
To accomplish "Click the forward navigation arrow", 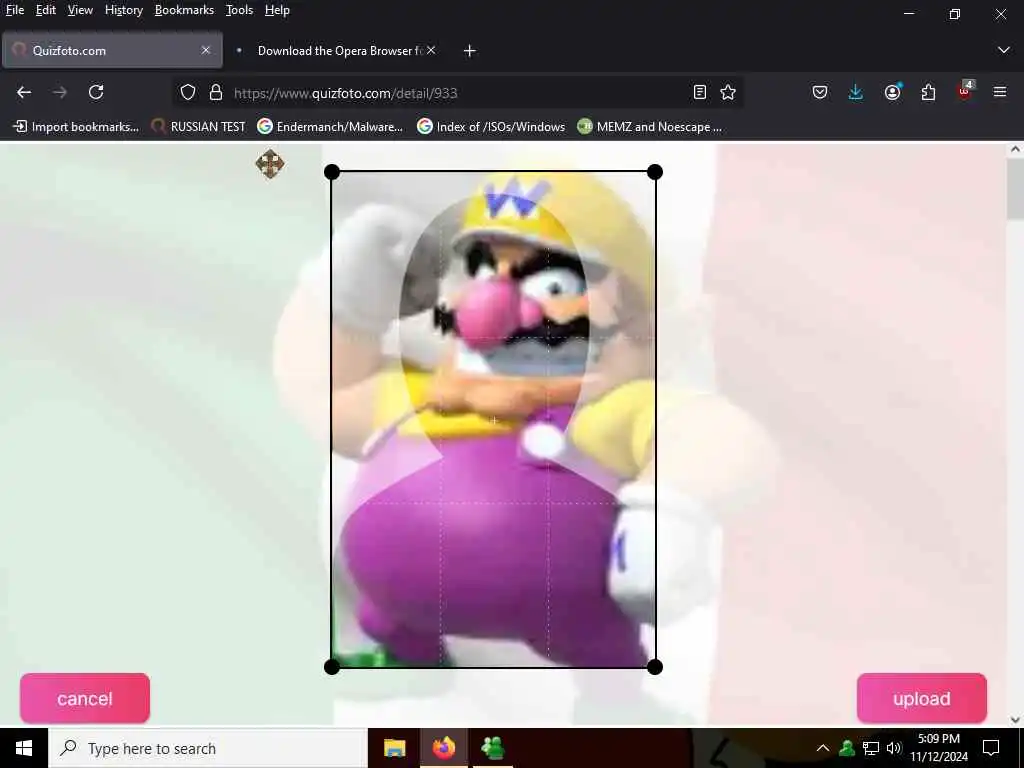I will 60,93.
